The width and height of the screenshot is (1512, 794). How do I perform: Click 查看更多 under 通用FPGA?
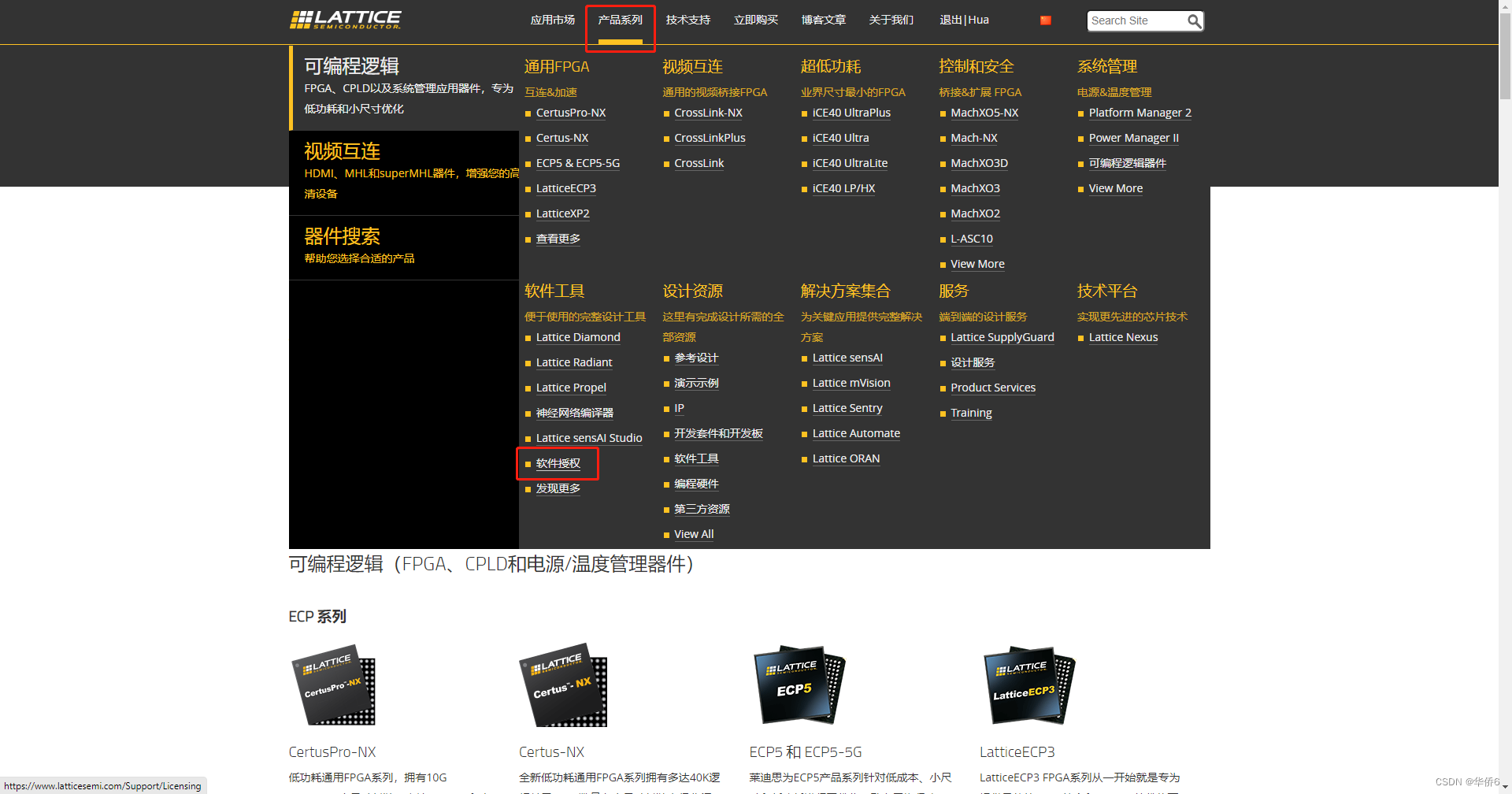point(558,239)
